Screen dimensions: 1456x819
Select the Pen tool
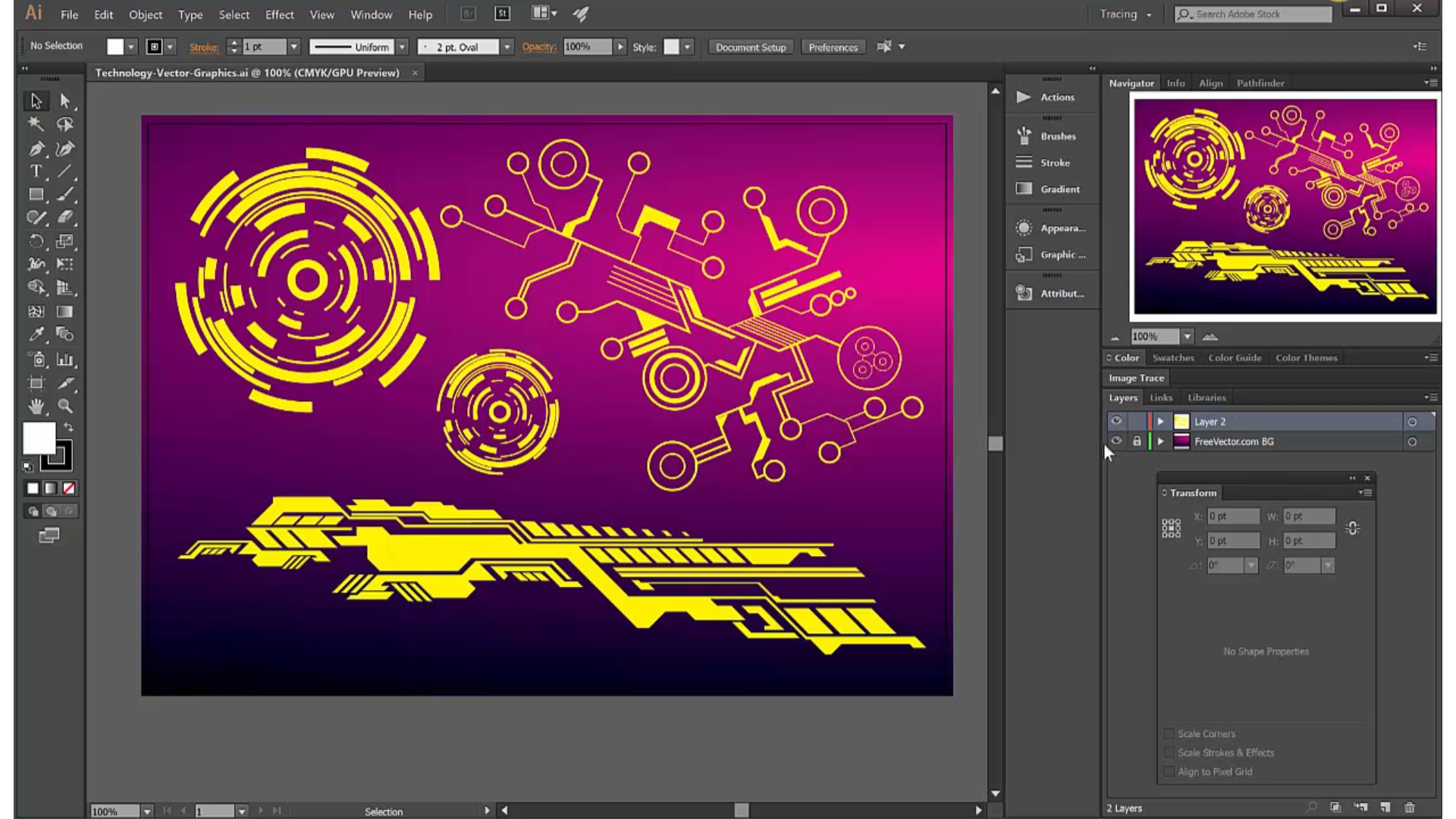pyautogui.click(x=36, y=149)
